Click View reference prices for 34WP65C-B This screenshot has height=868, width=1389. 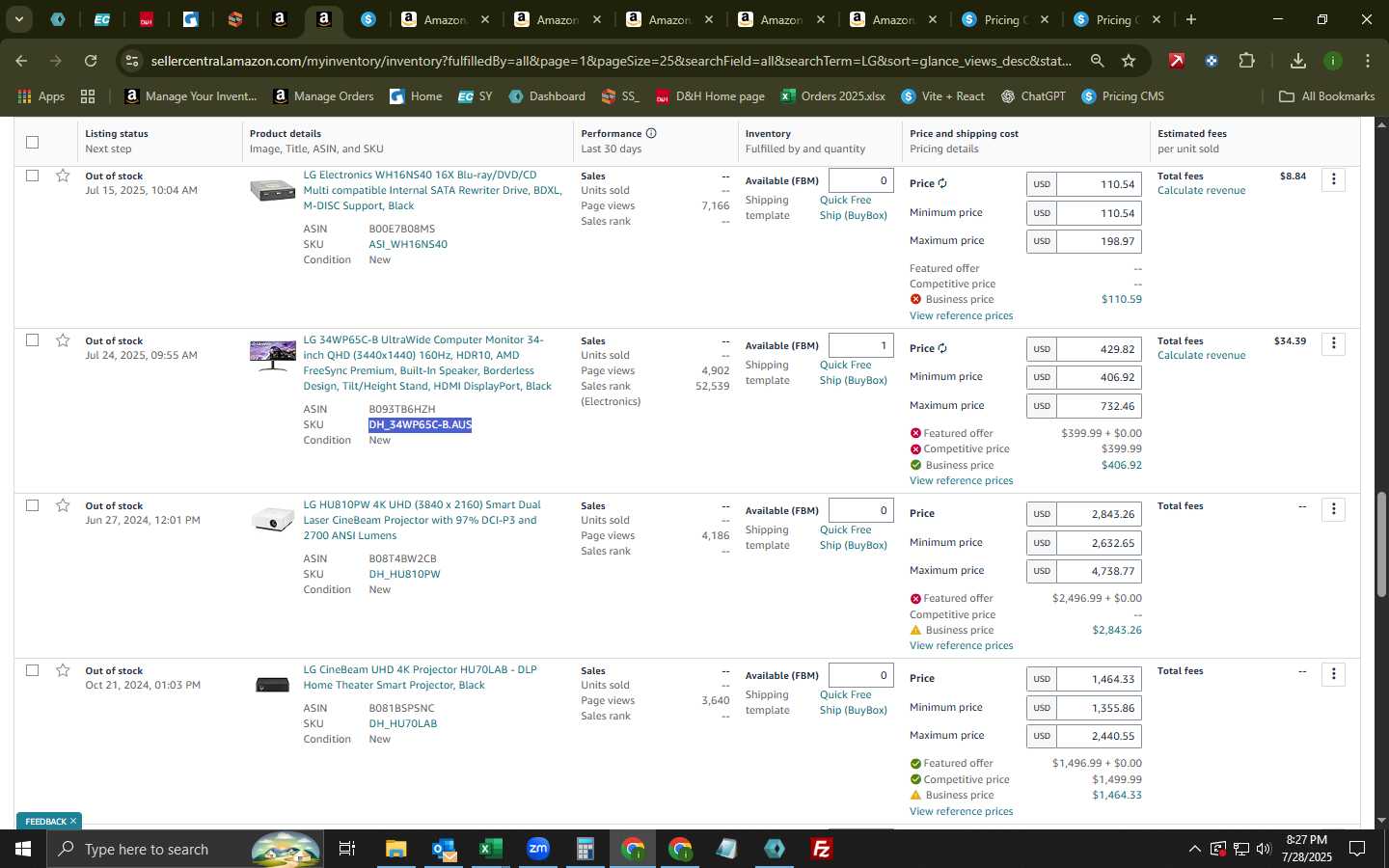point(961,480)
